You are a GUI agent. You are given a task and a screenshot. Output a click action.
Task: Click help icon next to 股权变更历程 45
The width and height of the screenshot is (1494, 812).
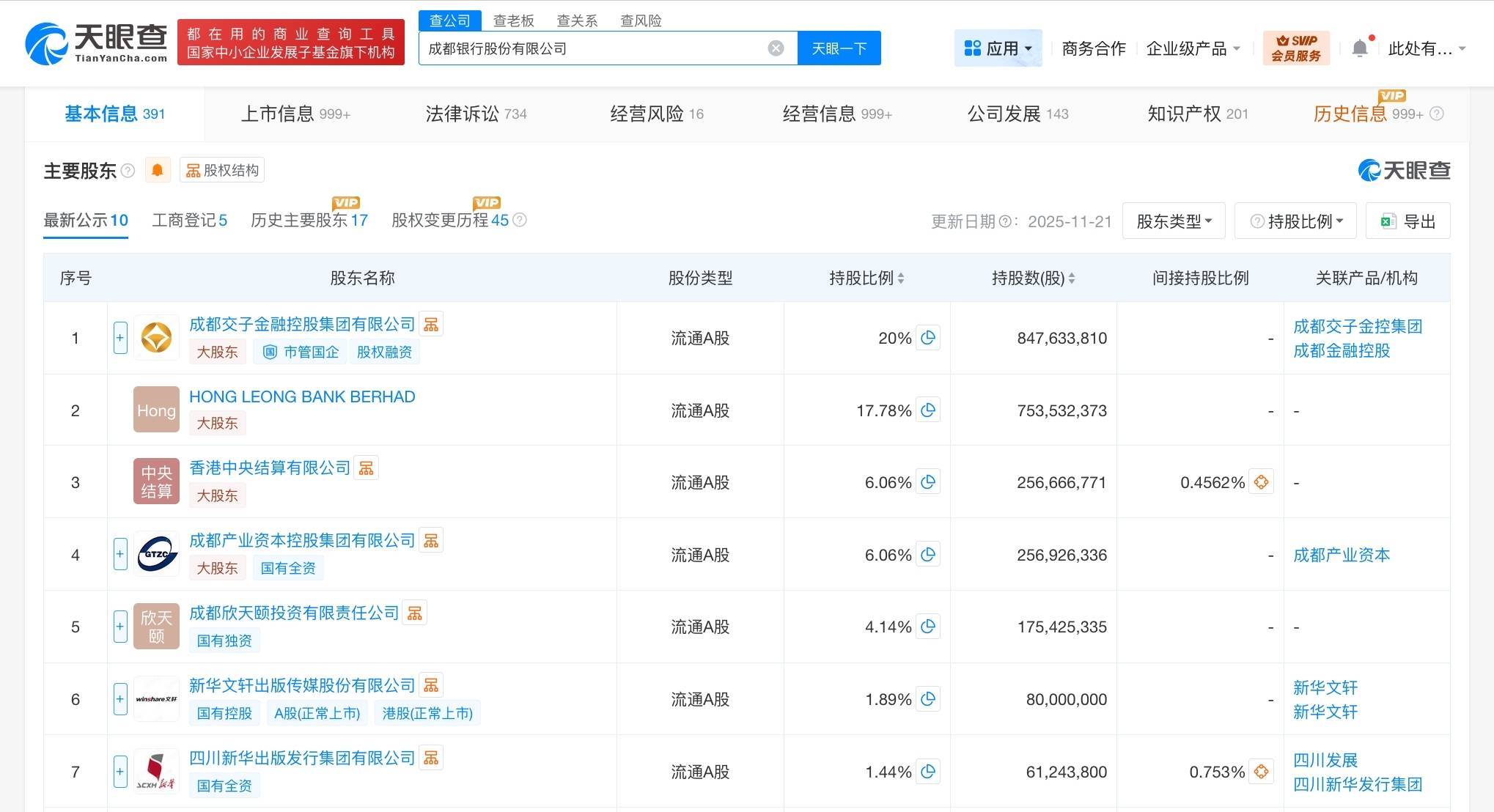point(520,220)
